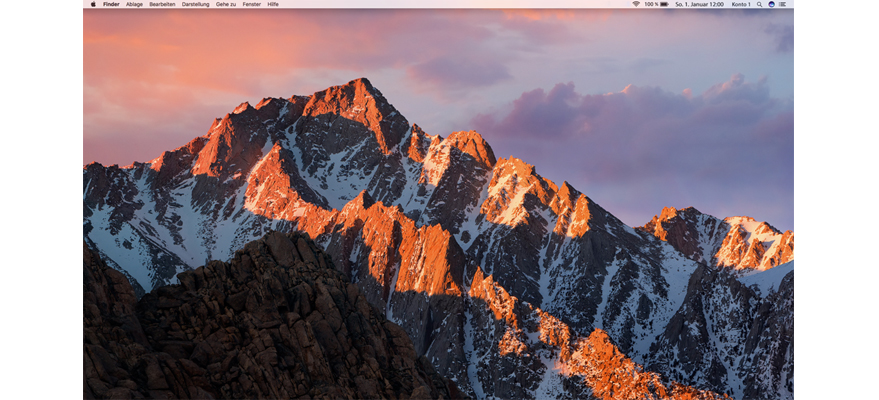Click the battery icon in menu bar
This screenshot has height=400, width=879.
pyautogui.click(x=664, y=4)
